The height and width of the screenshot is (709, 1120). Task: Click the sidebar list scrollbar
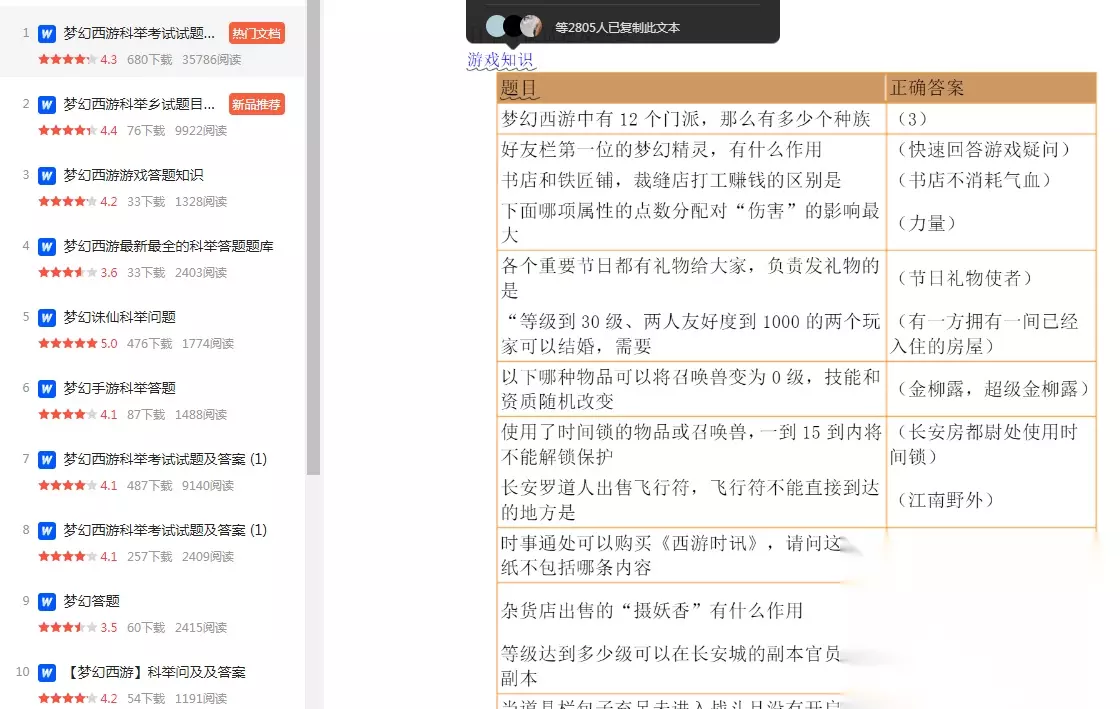(x=313, y=237)
